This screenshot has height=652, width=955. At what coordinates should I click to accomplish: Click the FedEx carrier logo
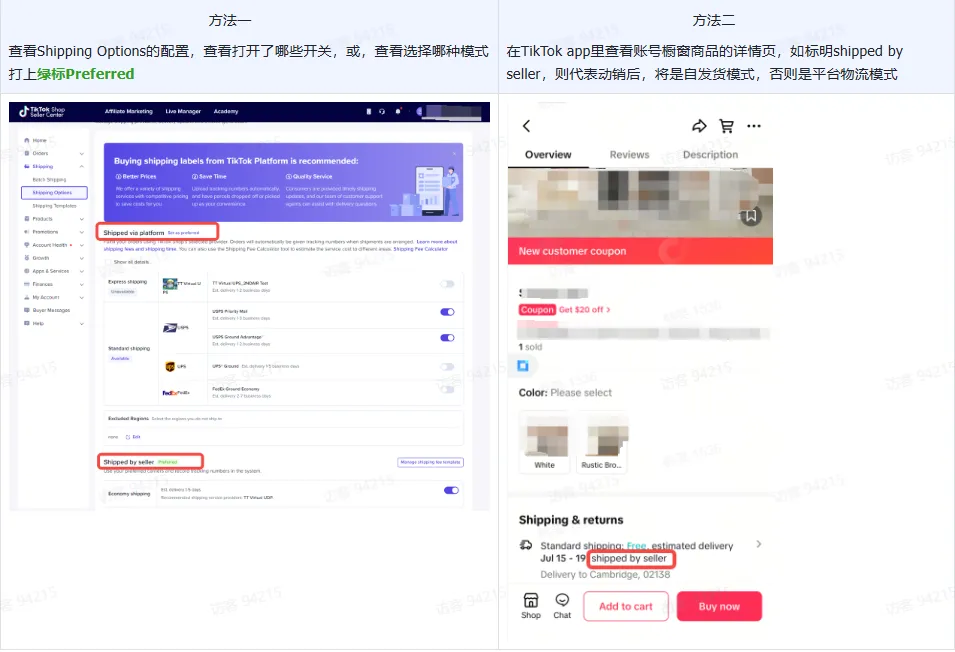(170, 393)
